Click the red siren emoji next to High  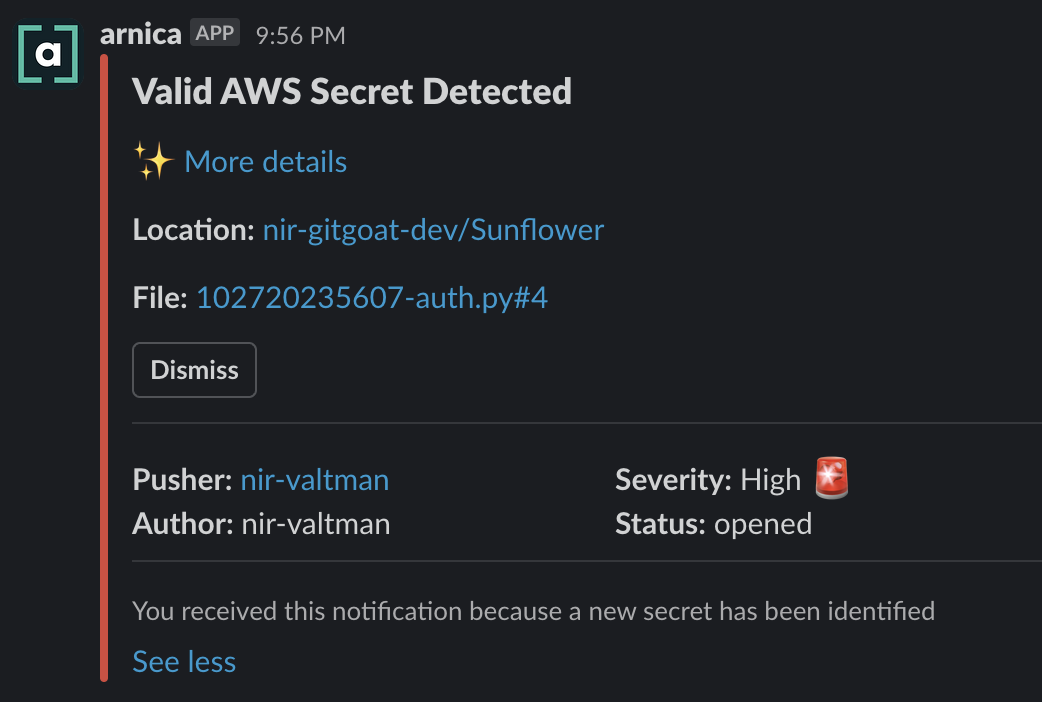click(831, 479)
